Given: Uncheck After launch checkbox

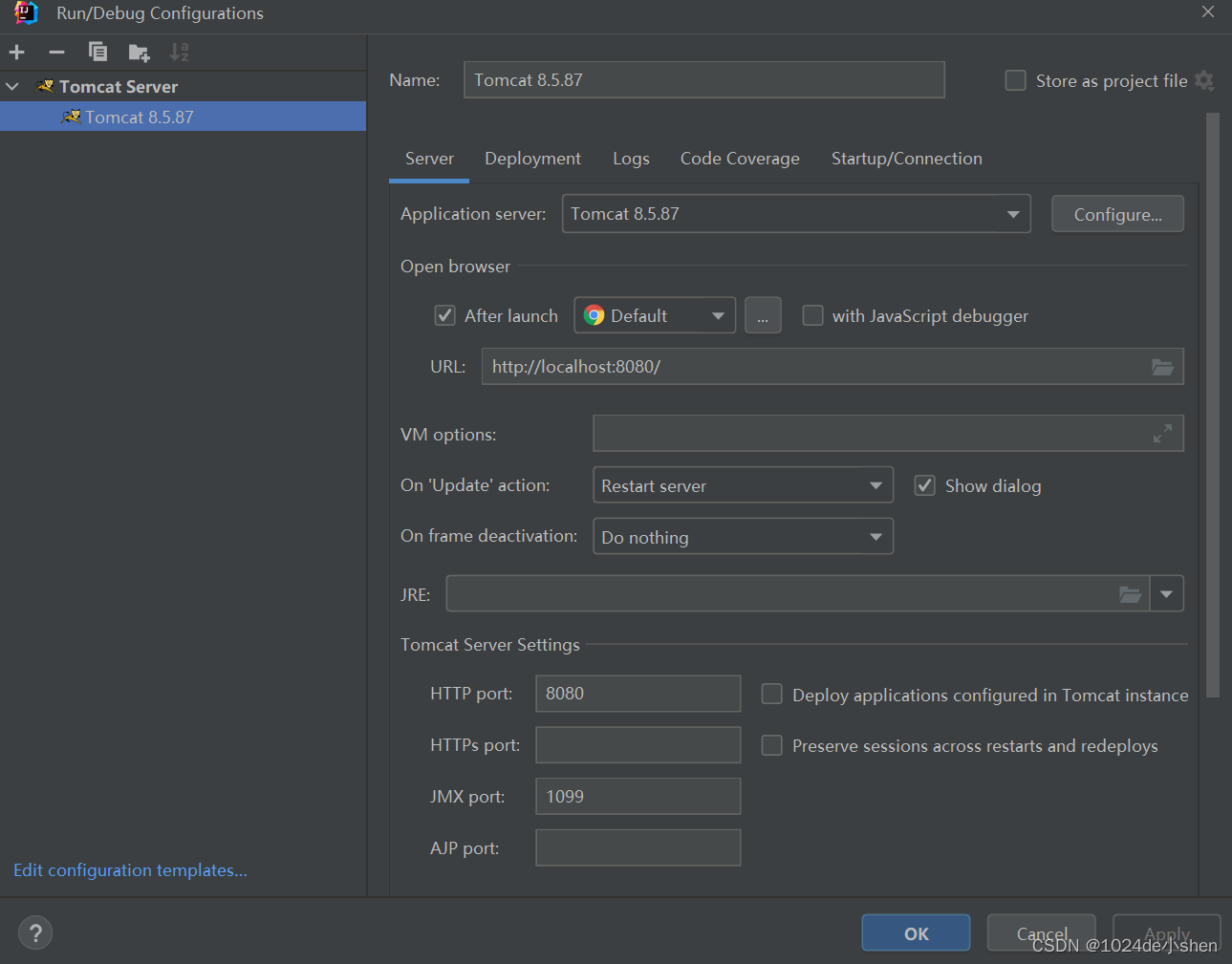Looking at the screenshot, I should tap(445, 316).
